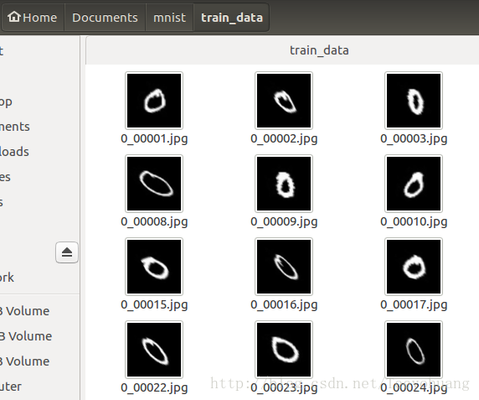Select the 0_00010.jpg file icon
Image resolution: width=479 pixels, height=400 pixels.
[x=414, y=183]
